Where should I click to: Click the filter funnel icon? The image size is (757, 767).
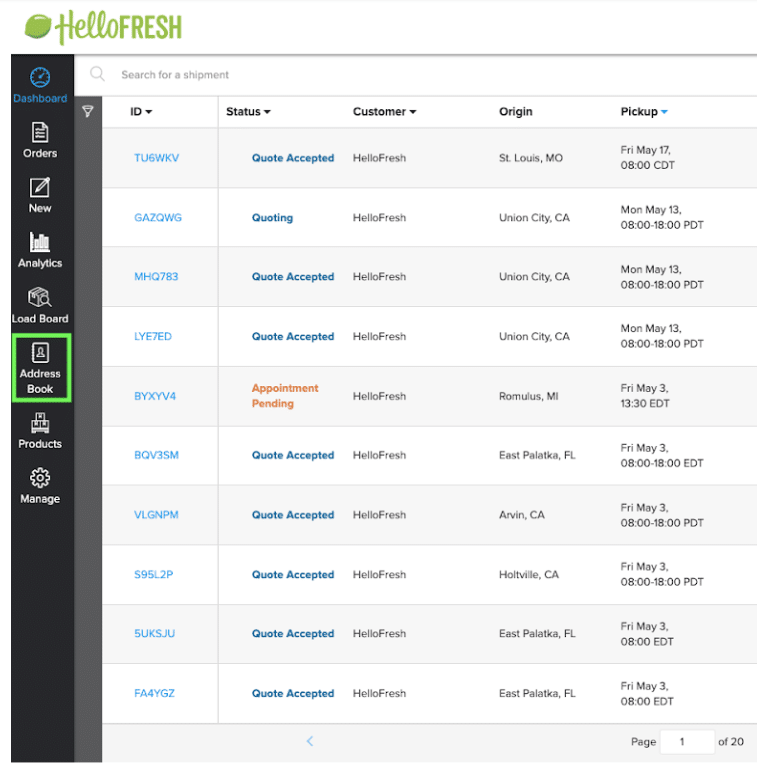[x=88, y=112]
